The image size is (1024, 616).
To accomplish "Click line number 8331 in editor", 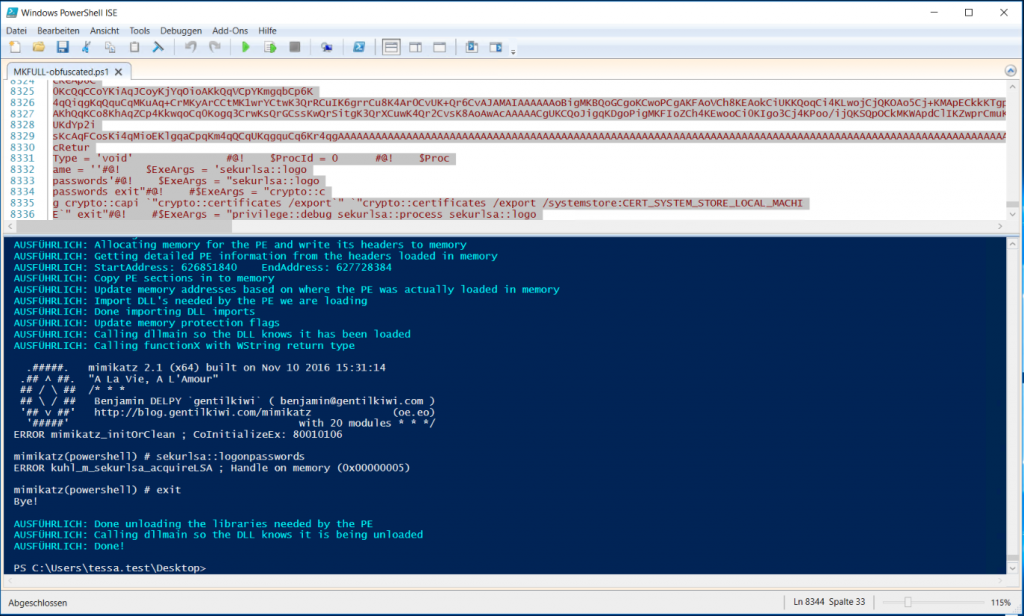I will tap(22, 158).
